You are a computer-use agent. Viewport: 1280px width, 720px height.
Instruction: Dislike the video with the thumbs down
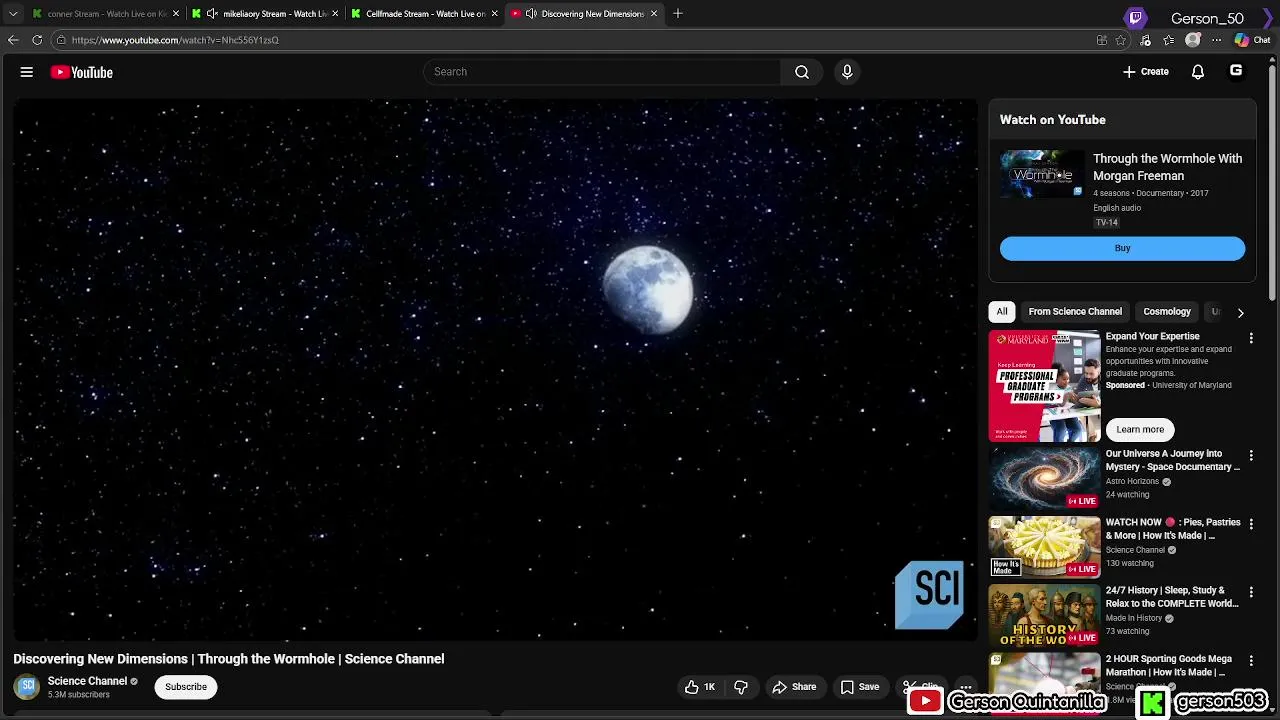(x=741, y=687)
